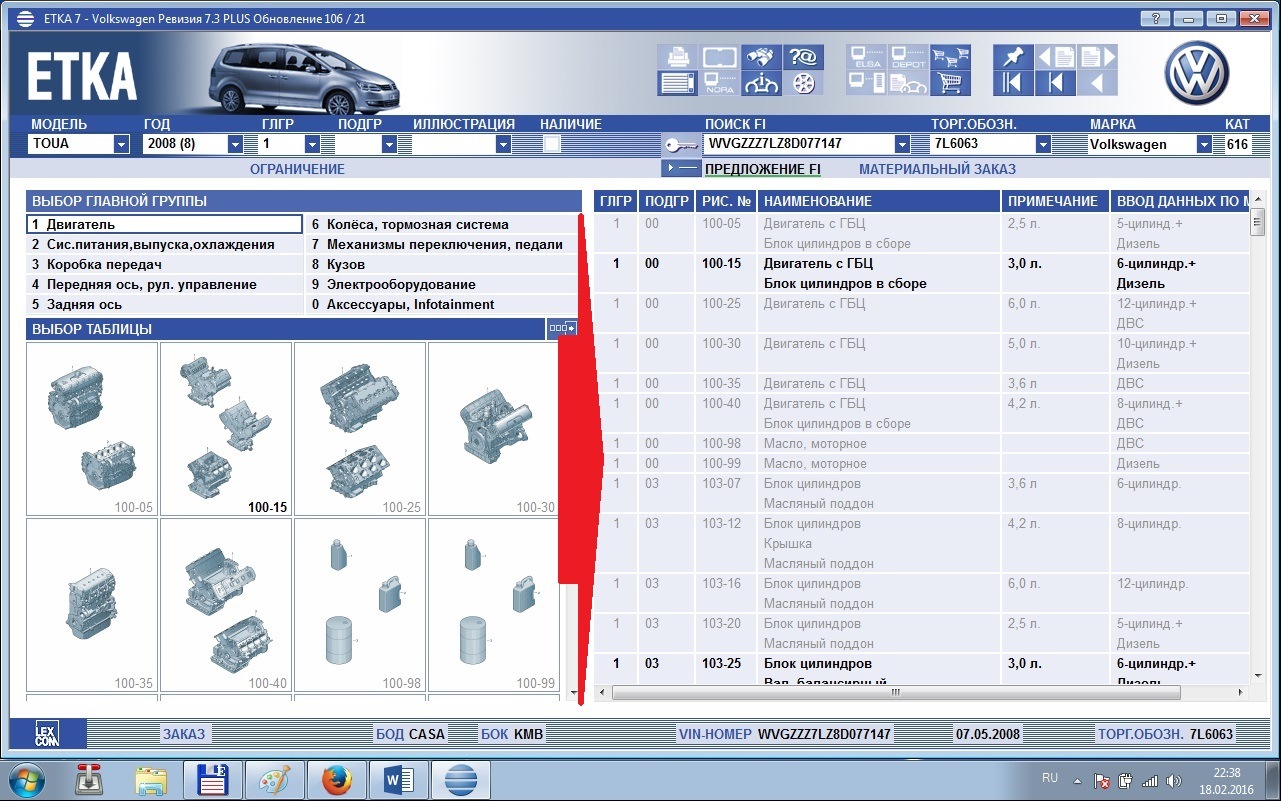Open the NORA connection icon

click(x=719, y=84)
